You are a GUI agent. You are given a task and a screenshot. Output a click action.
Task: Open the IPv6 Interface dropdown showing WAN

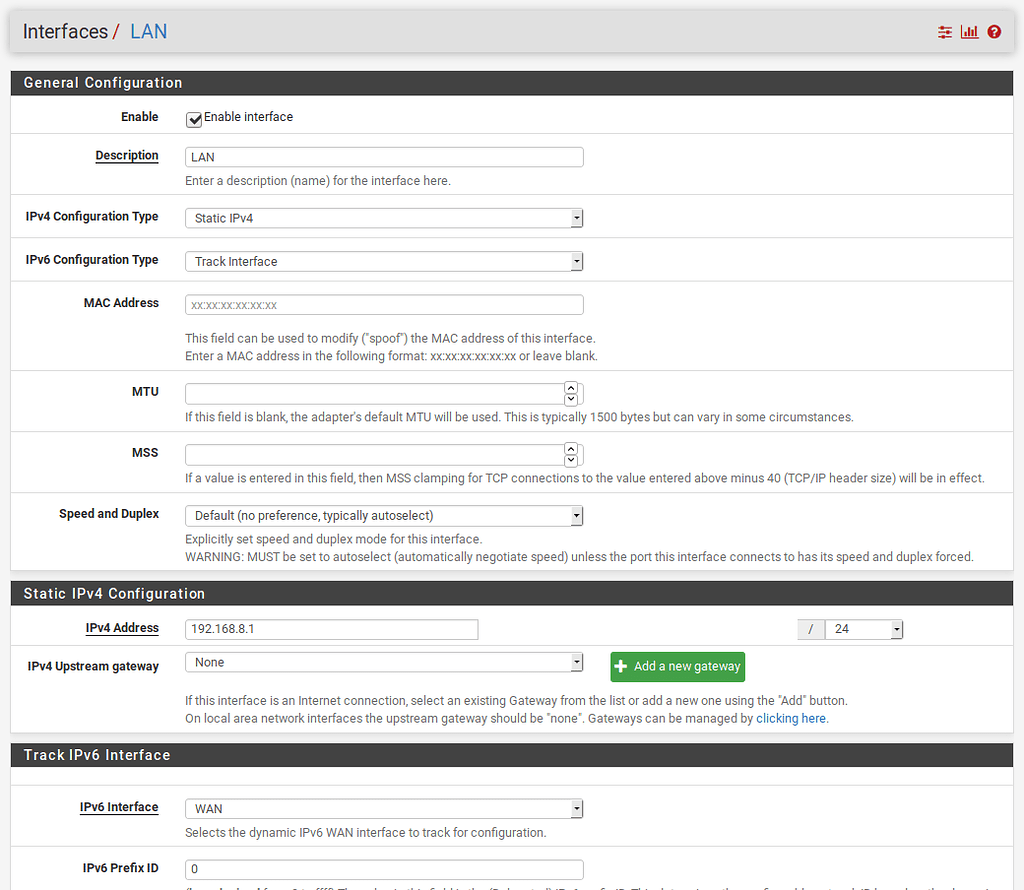575,808
